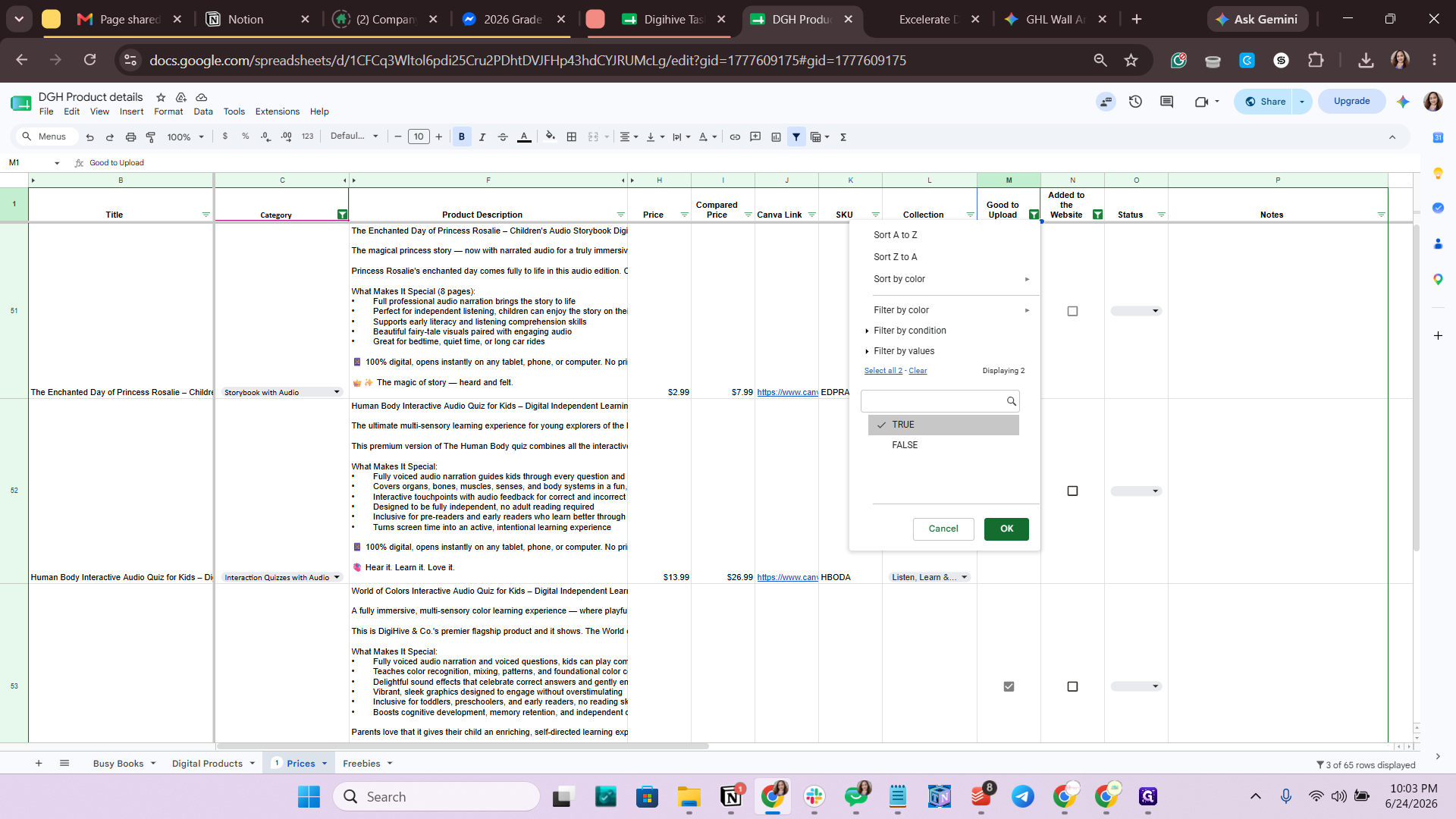Open Title column filter button
1456x819 pixels.
coord(206,215)
